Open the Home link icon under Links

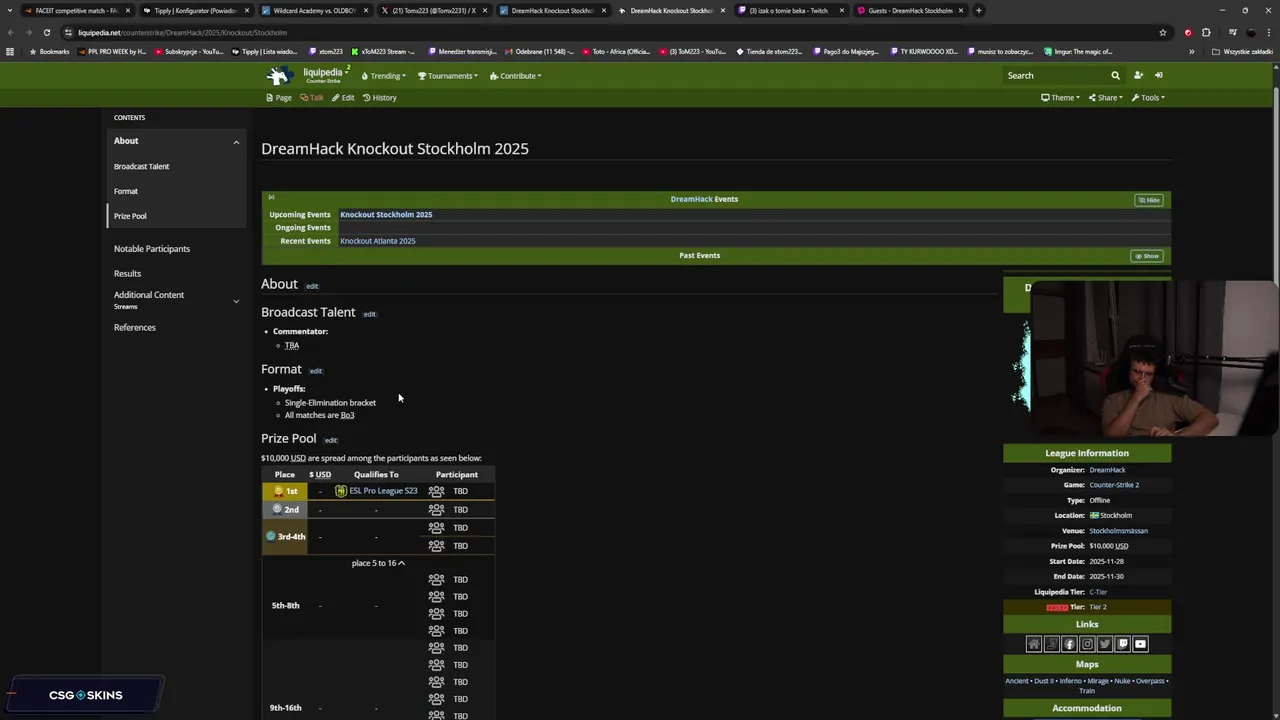point(1034,644)
